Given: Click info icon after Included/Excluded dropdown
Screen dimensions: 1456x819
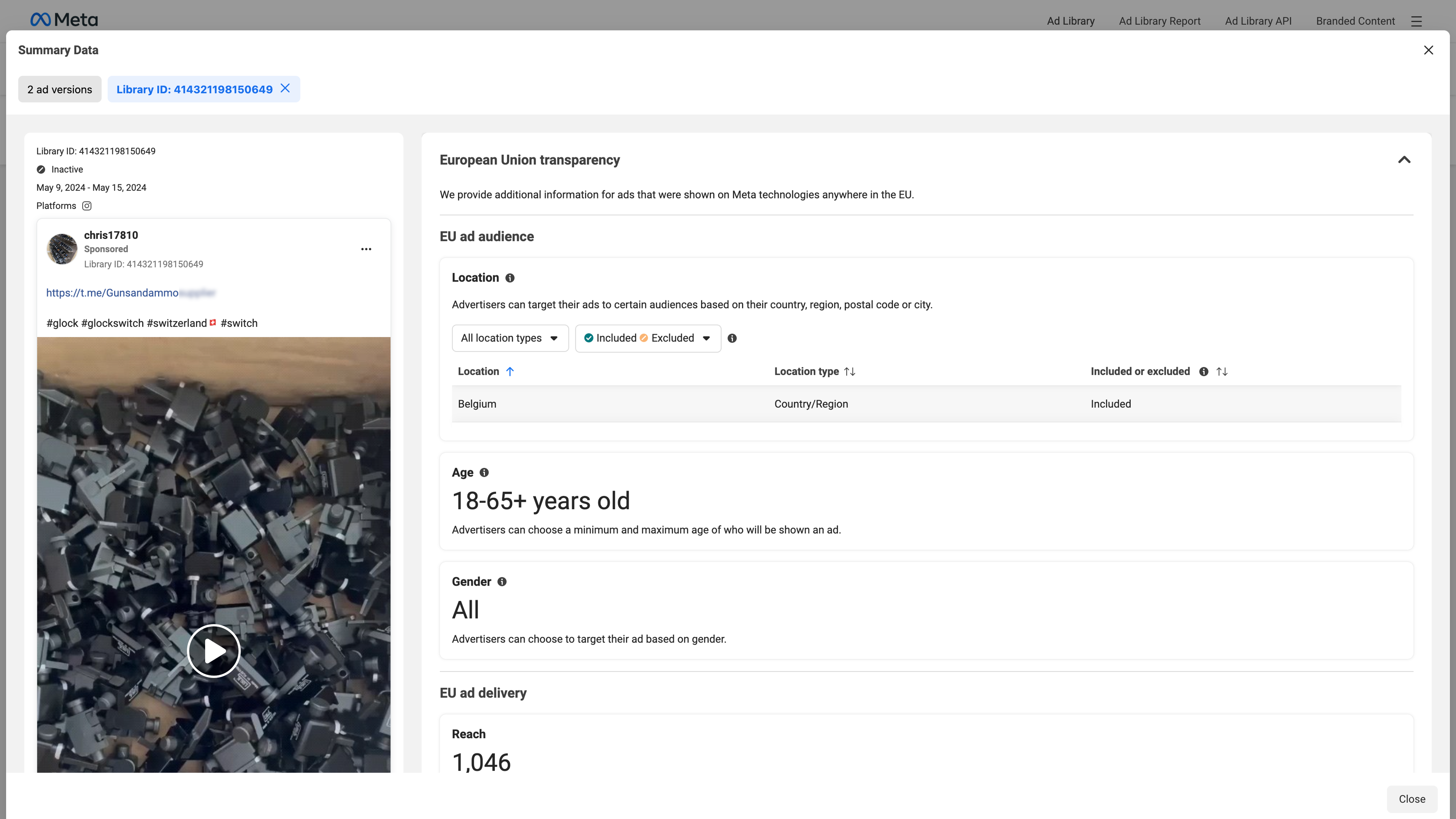Looking at the screenshot, I should point(732,338).
